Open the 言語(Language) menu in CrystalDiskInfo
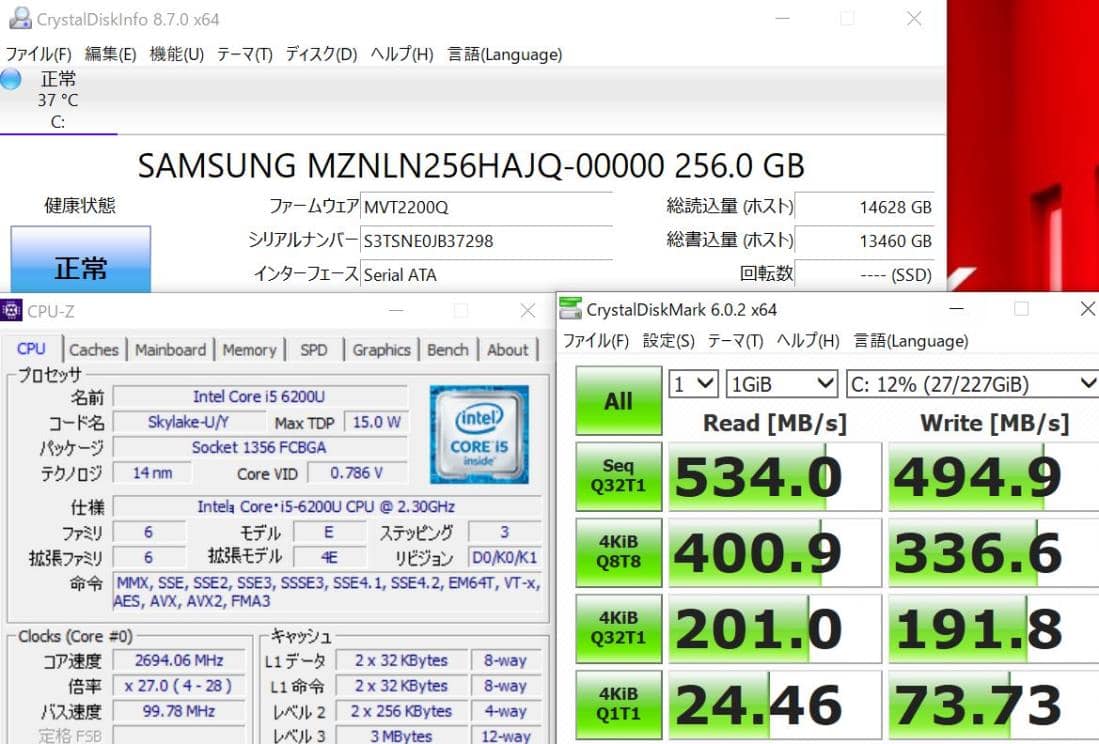Image resolution: width=1099 pixels, height=744 pixels. pos(505,54)
